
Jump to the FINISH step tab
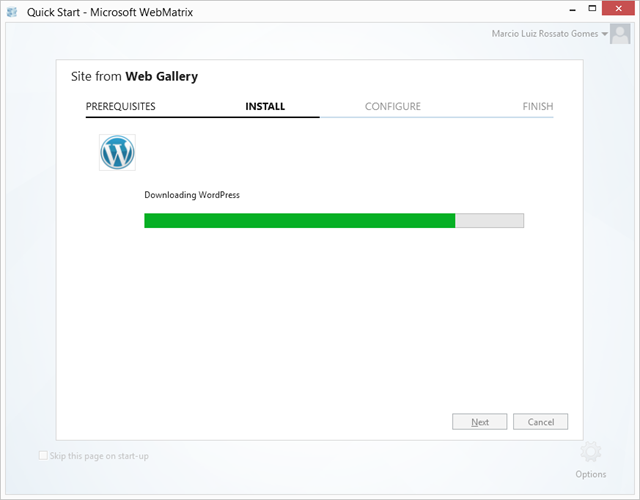[x=538, y=107]
